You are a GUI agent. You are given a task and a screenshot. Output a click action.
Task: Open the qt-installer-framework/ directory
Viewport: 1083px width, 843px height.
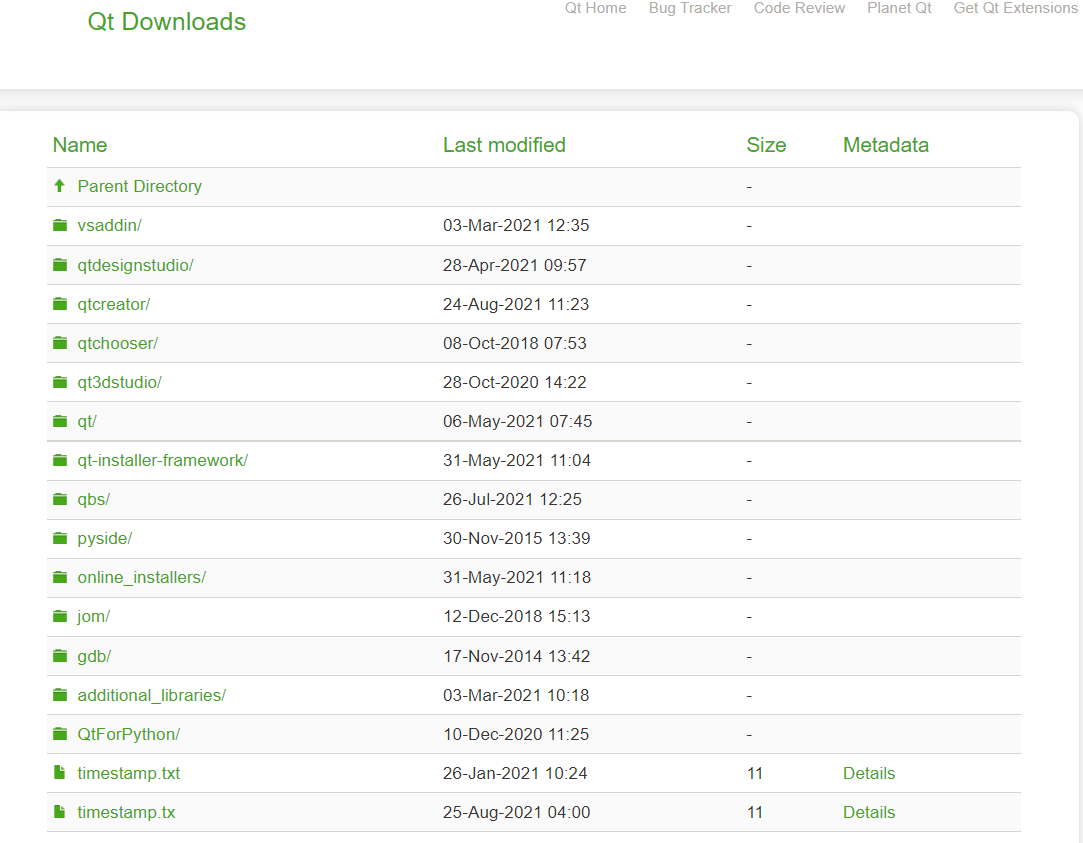[162, 461]
